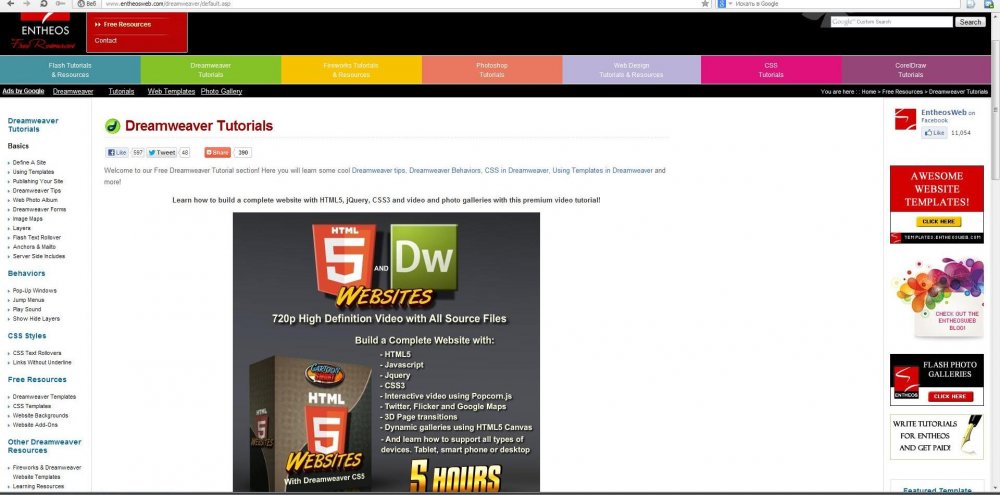
Task: Open Using Templates in sidebar
Action: [x=33, y=172]
